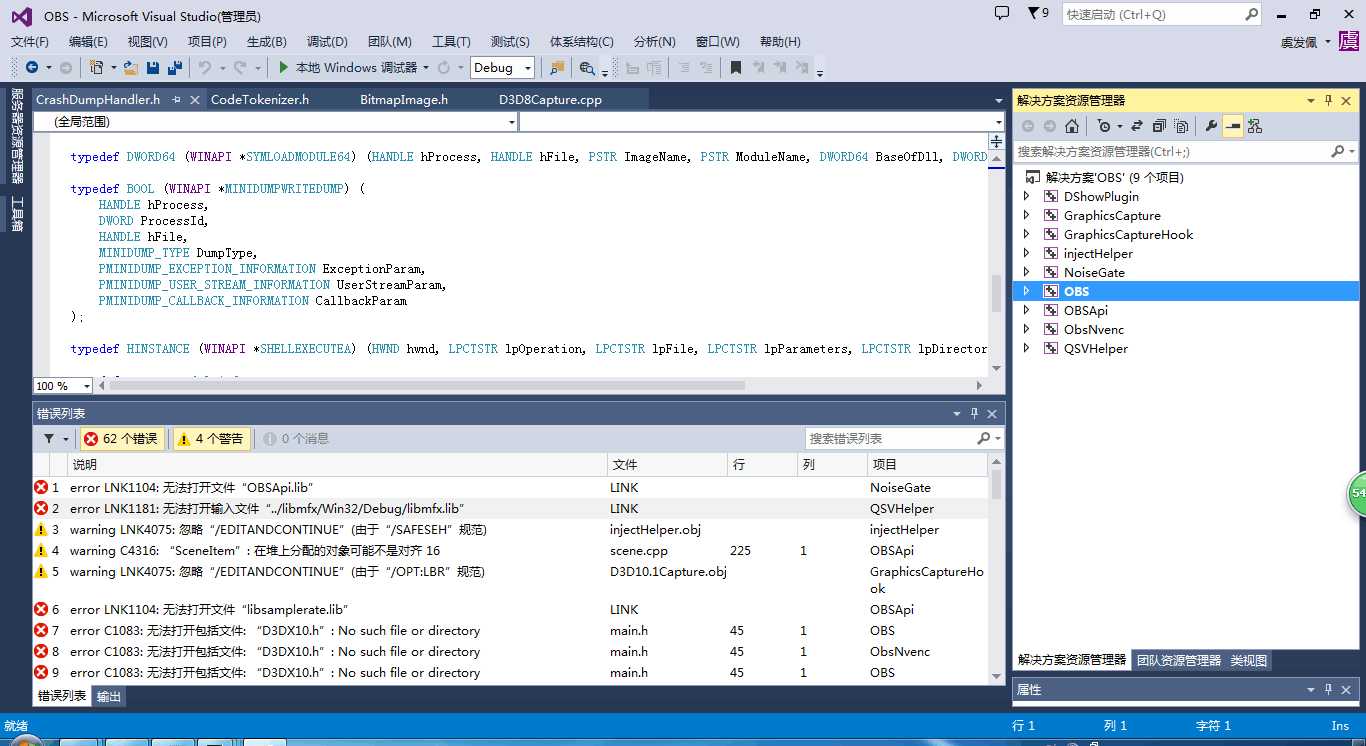The image size is (1366, 746).
Task: Open the 文件(F) menu
Action: tap(30, 42)
